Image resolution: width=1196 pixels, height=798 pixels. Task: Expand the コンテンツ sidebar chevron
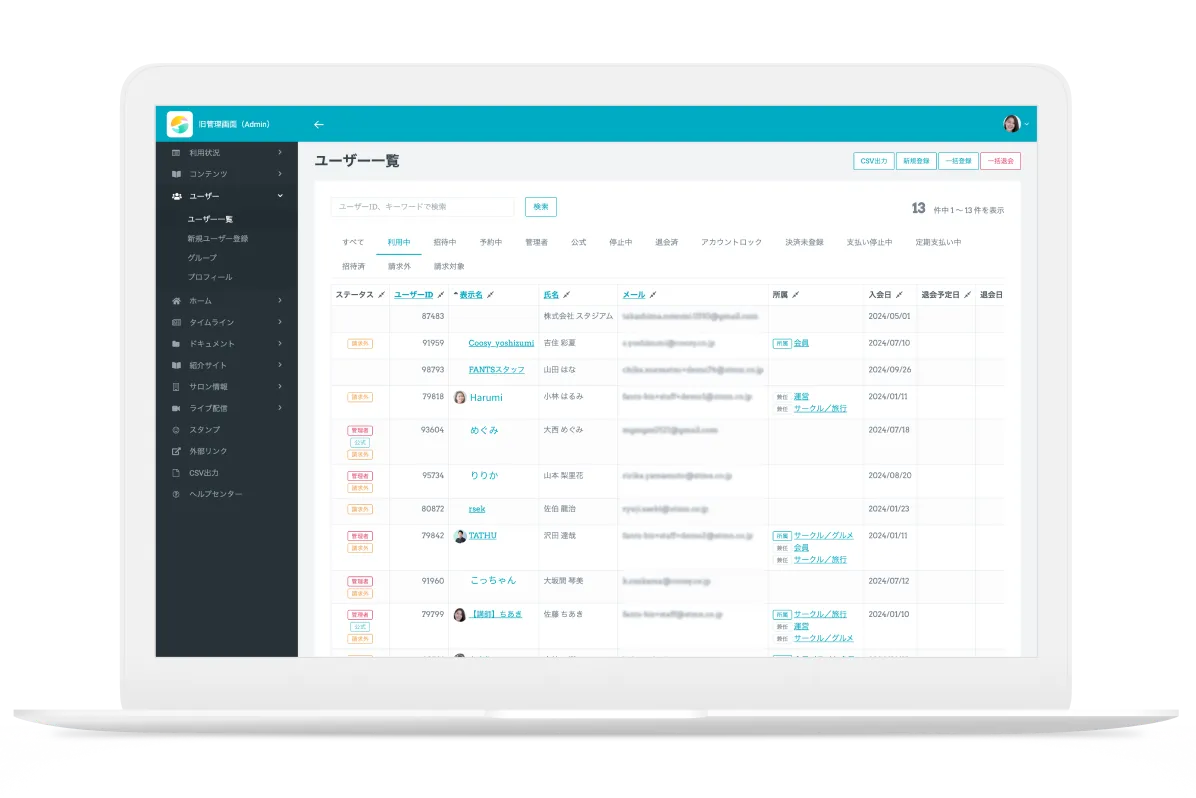280,174
